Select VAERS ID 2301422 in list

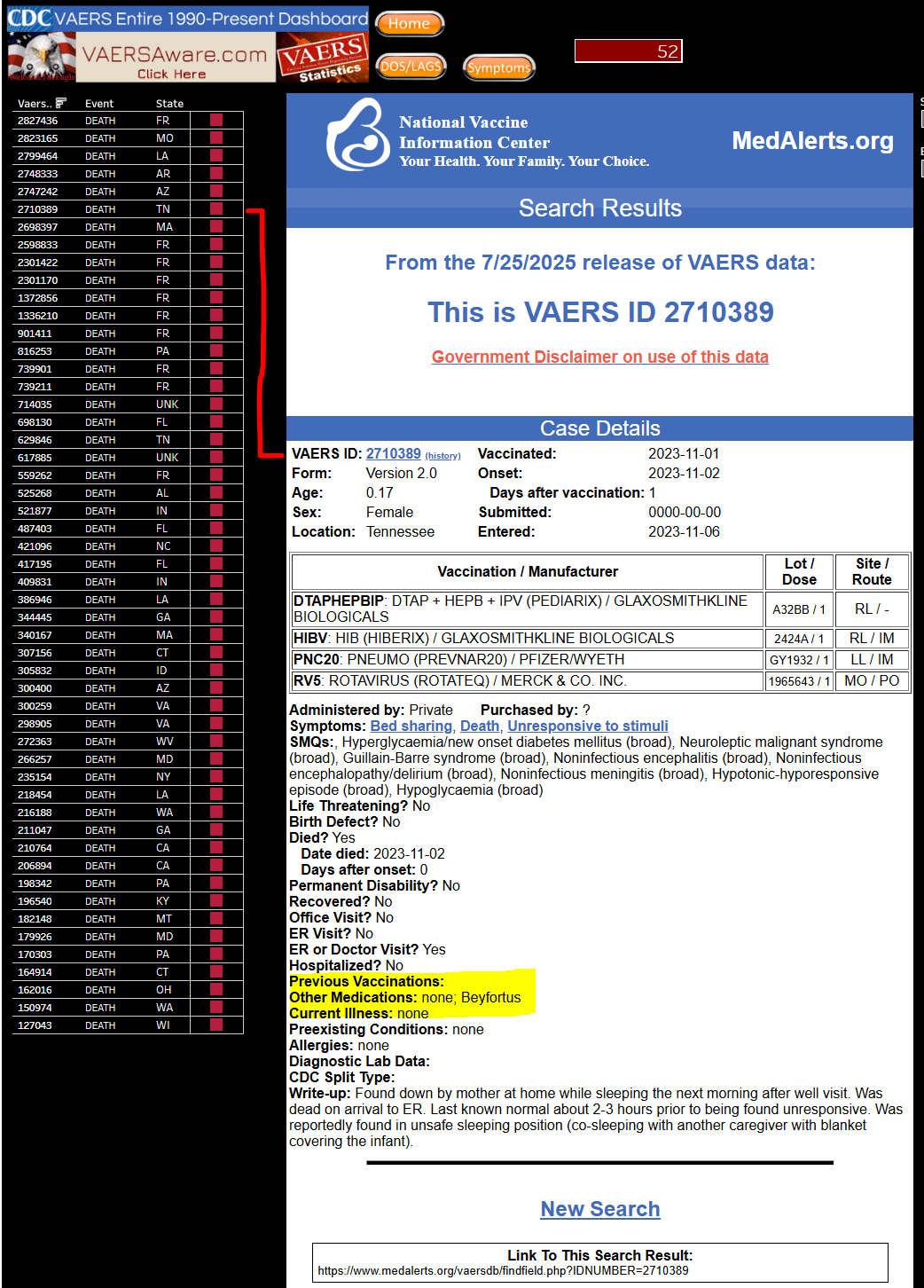(37, 263)
